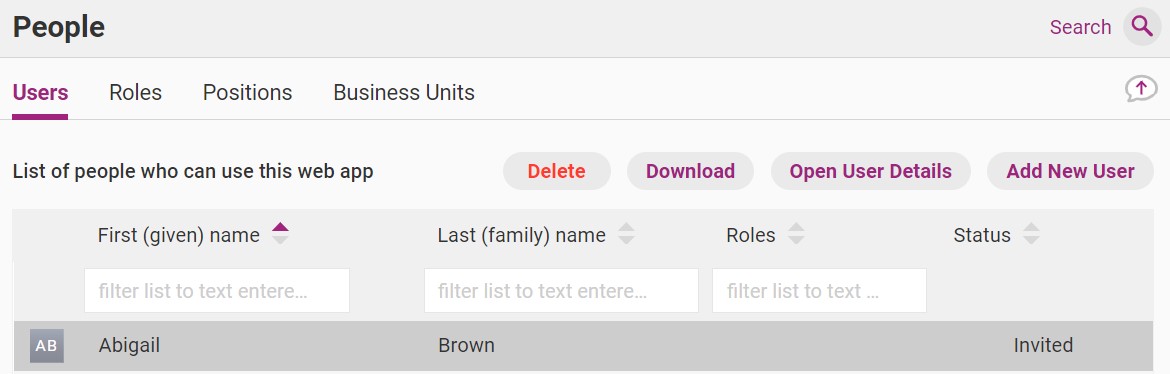1170x374 pixels.
Task: Click the Search text link
Action: click(x=1080, y=27)
